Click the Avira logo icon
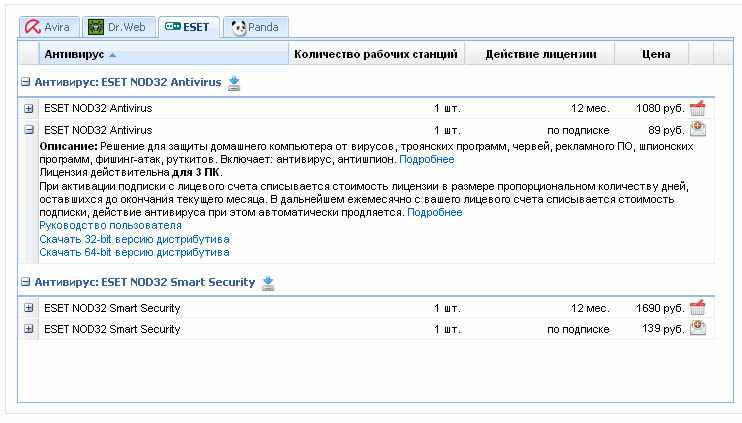 [x=33, y=27]
